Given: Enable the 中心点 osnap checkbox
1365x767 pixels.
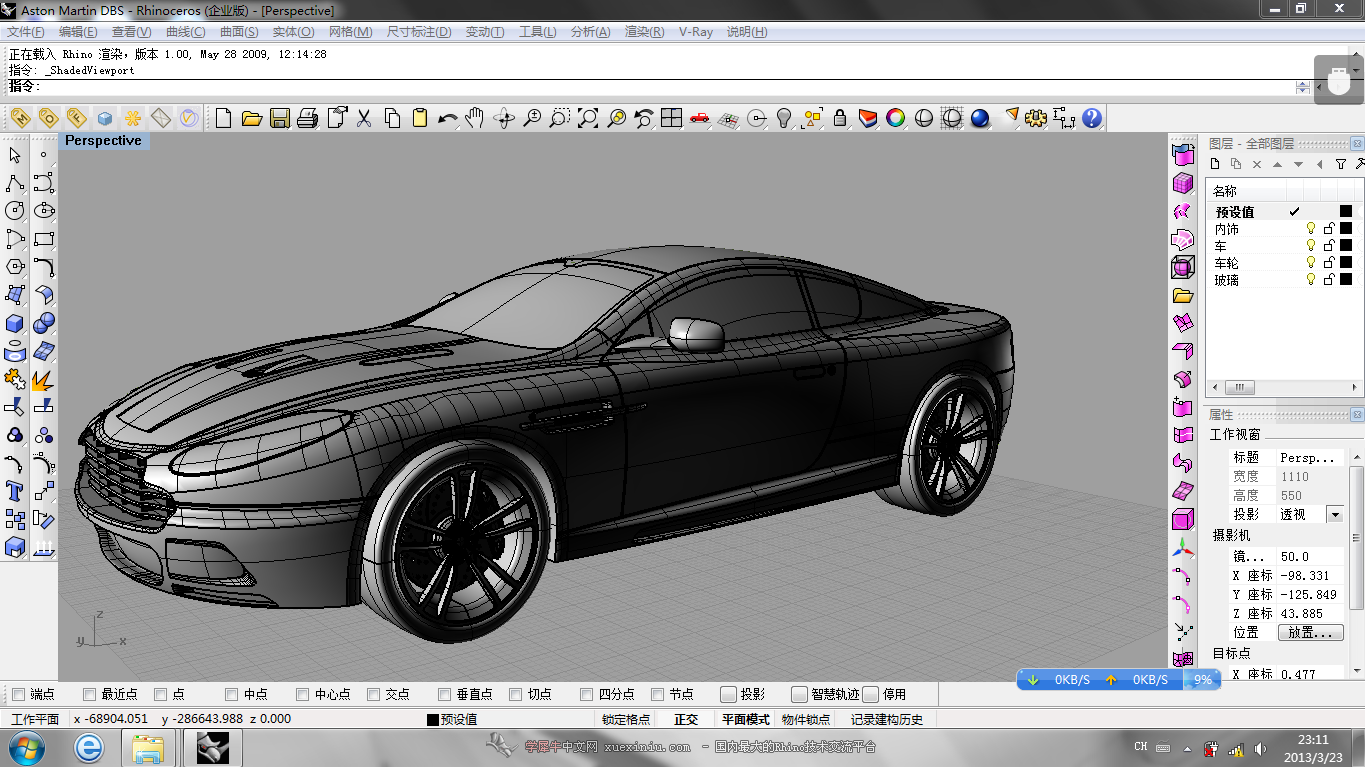Looking at the screenshot, I should tap(302, 694).
